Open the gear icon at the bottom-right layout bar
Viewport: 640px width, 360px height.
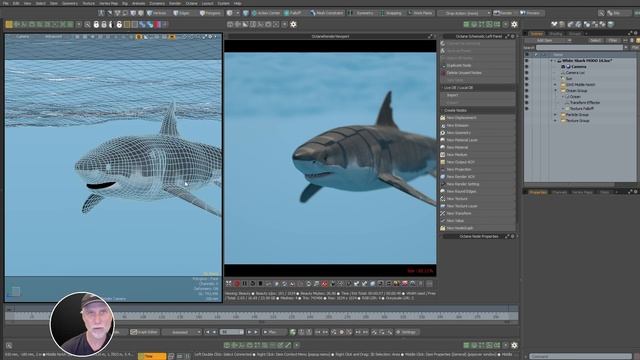point(514,345)
